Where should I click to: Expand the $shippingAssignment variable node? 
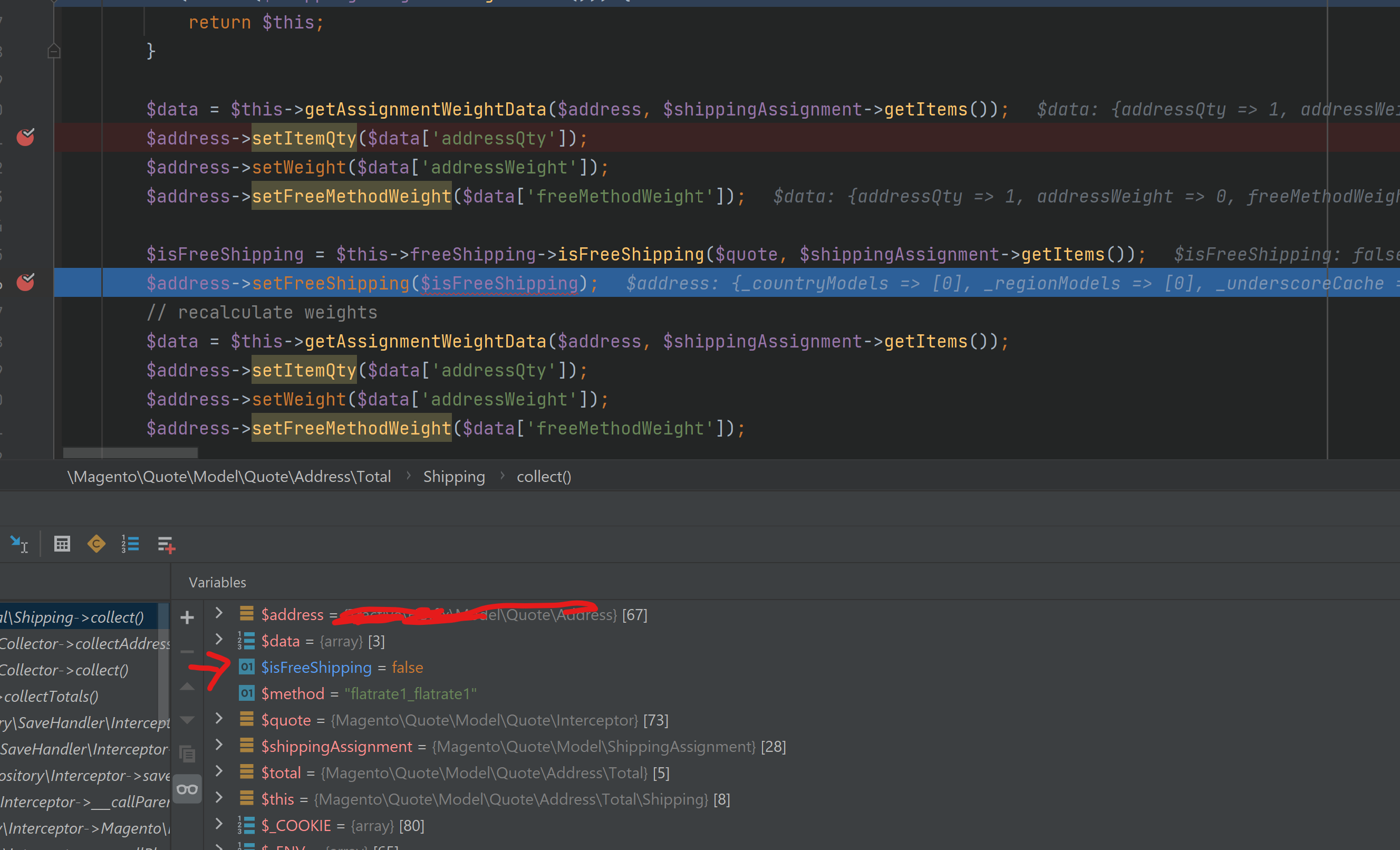click(219, 745)
